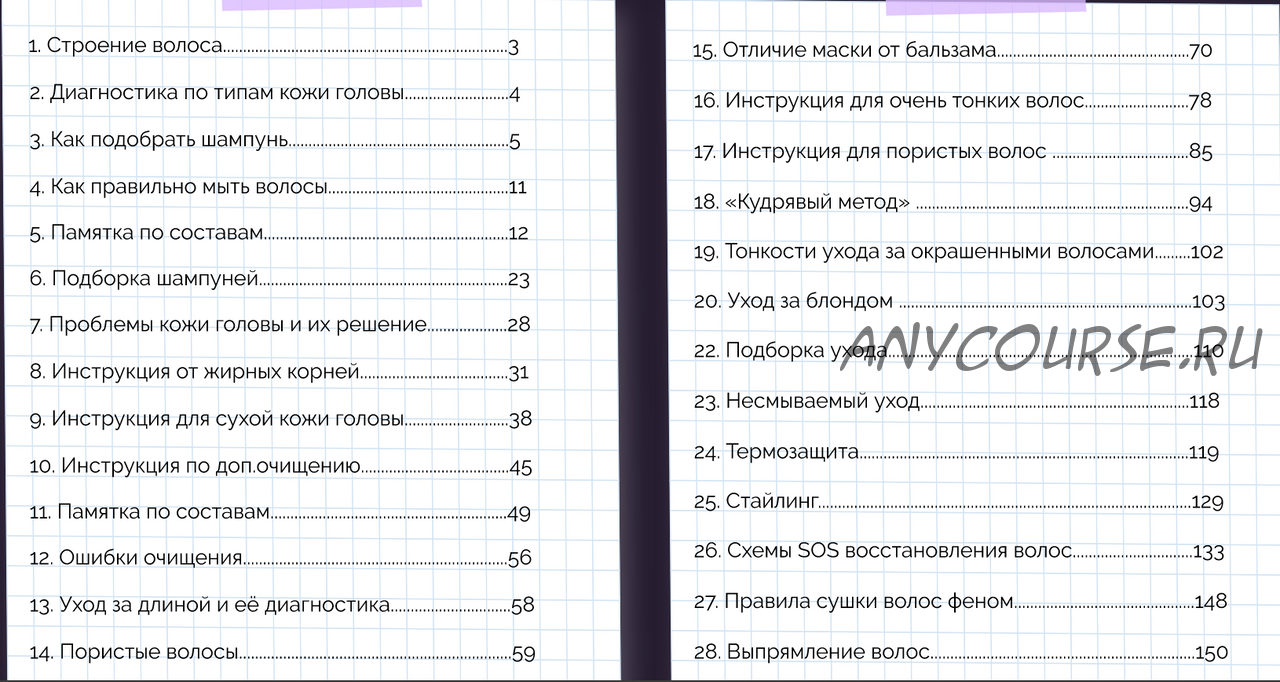Click page number 150 next to «Выпрямление волос»

1211,652
